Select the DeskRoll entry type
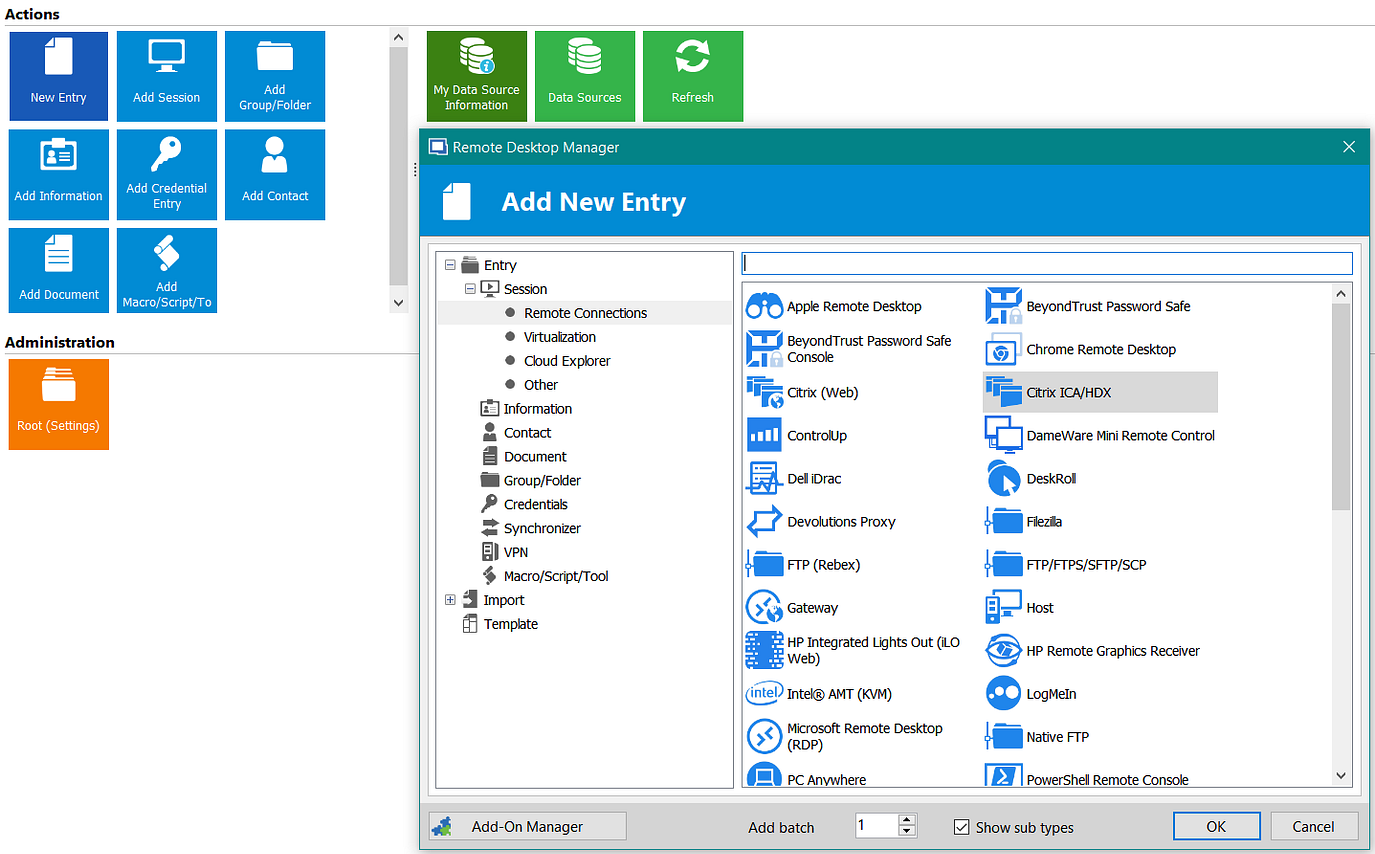Viewport: 1375px width, 854px height. [x=1032, y=478]
